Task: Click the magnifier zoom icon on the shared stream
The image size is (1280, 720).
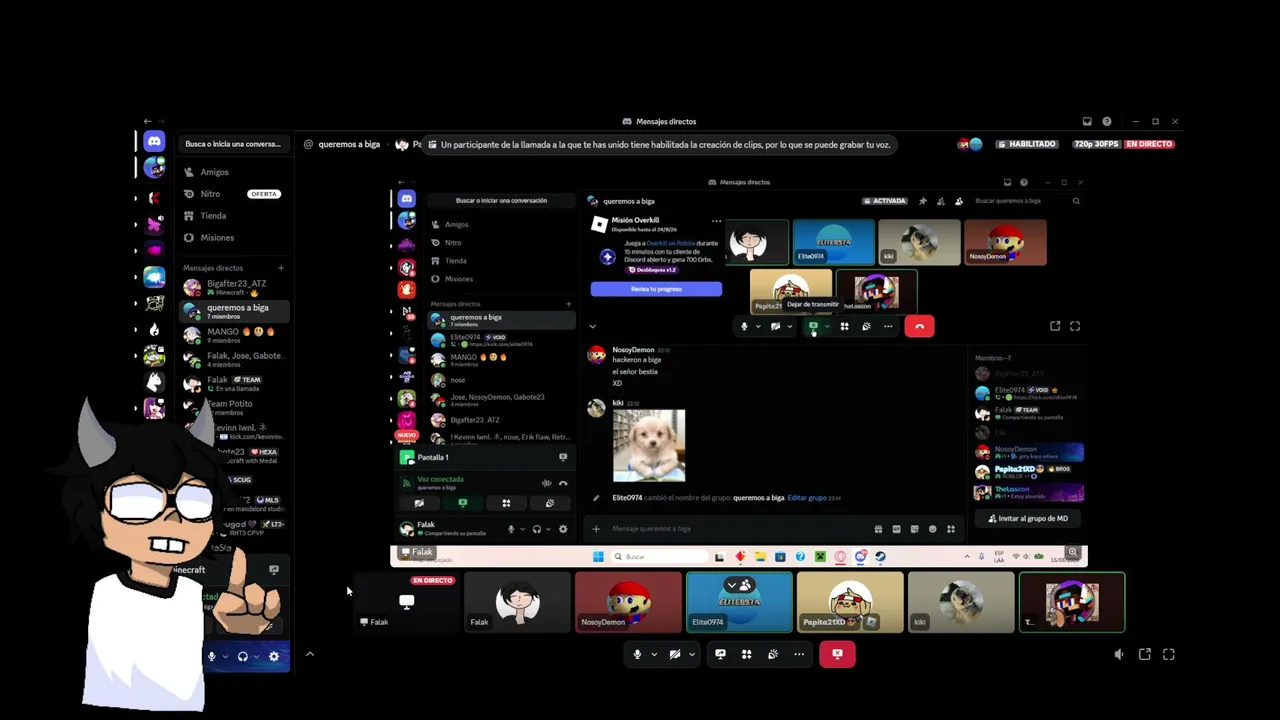Action: tap(1073, 552)
